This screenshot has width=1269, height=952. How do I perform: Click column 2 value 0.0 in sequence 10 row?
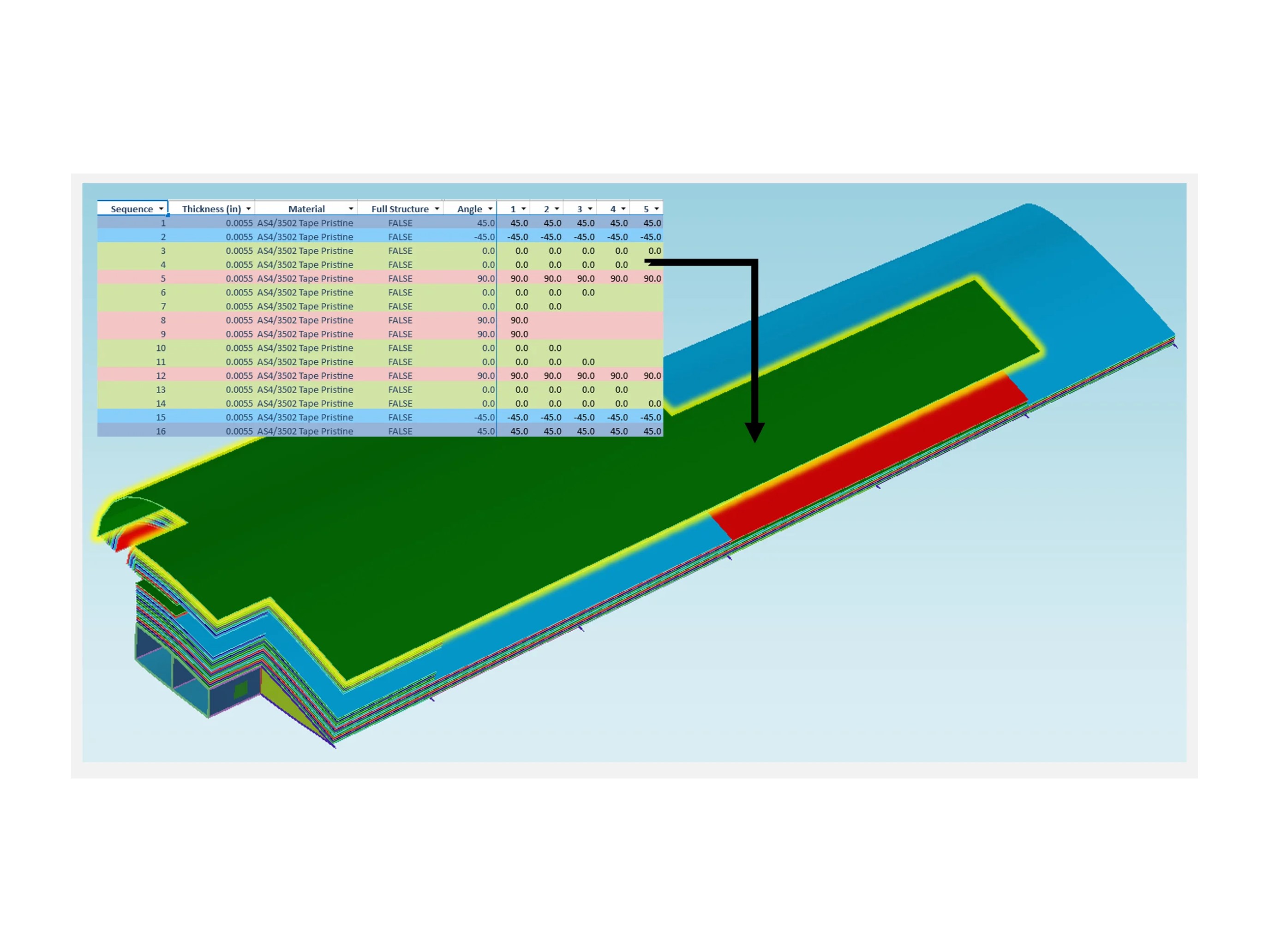[555, 348]
